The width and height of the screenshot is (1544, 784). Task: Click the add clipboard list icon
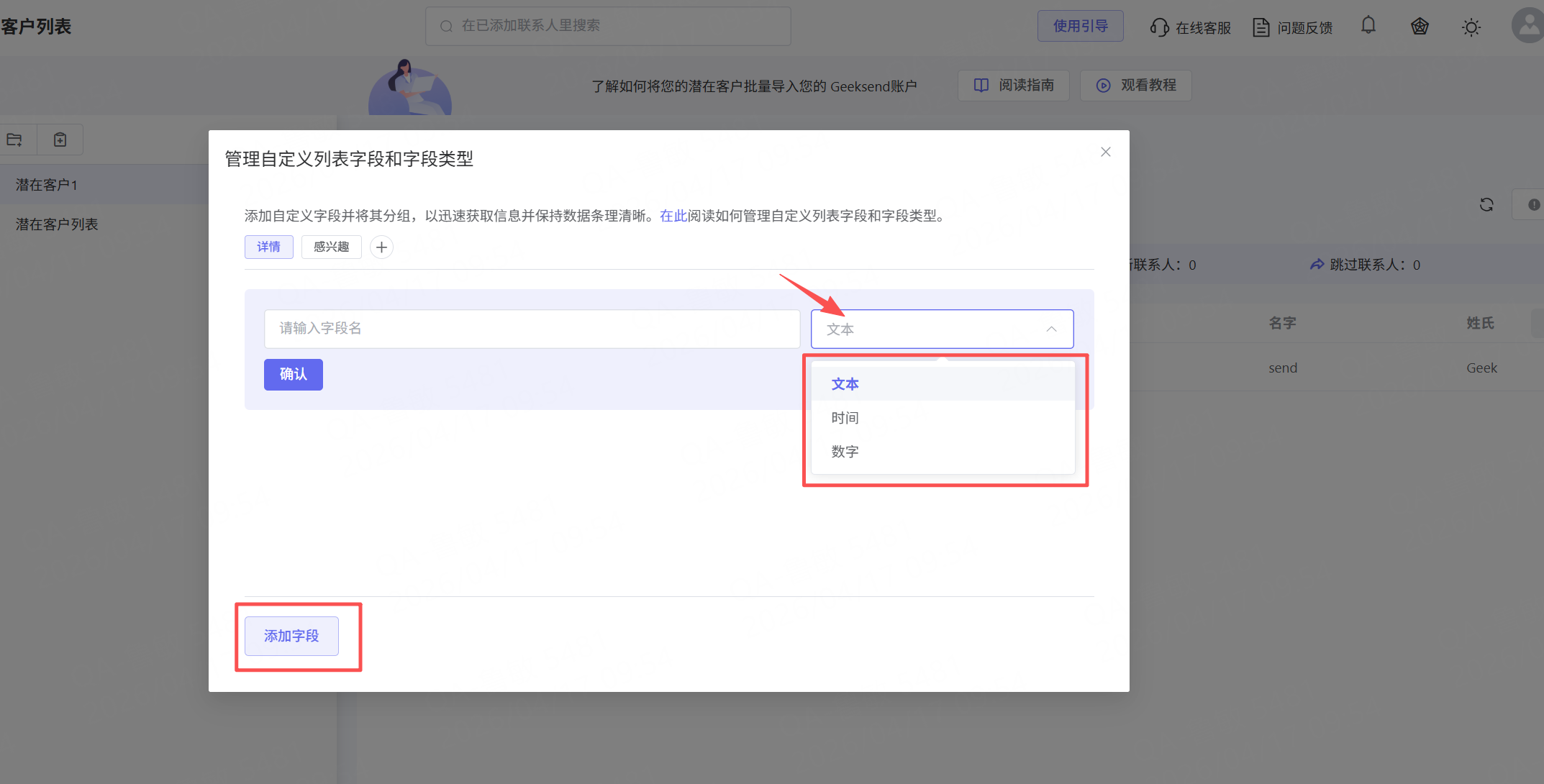coord(60,140)
